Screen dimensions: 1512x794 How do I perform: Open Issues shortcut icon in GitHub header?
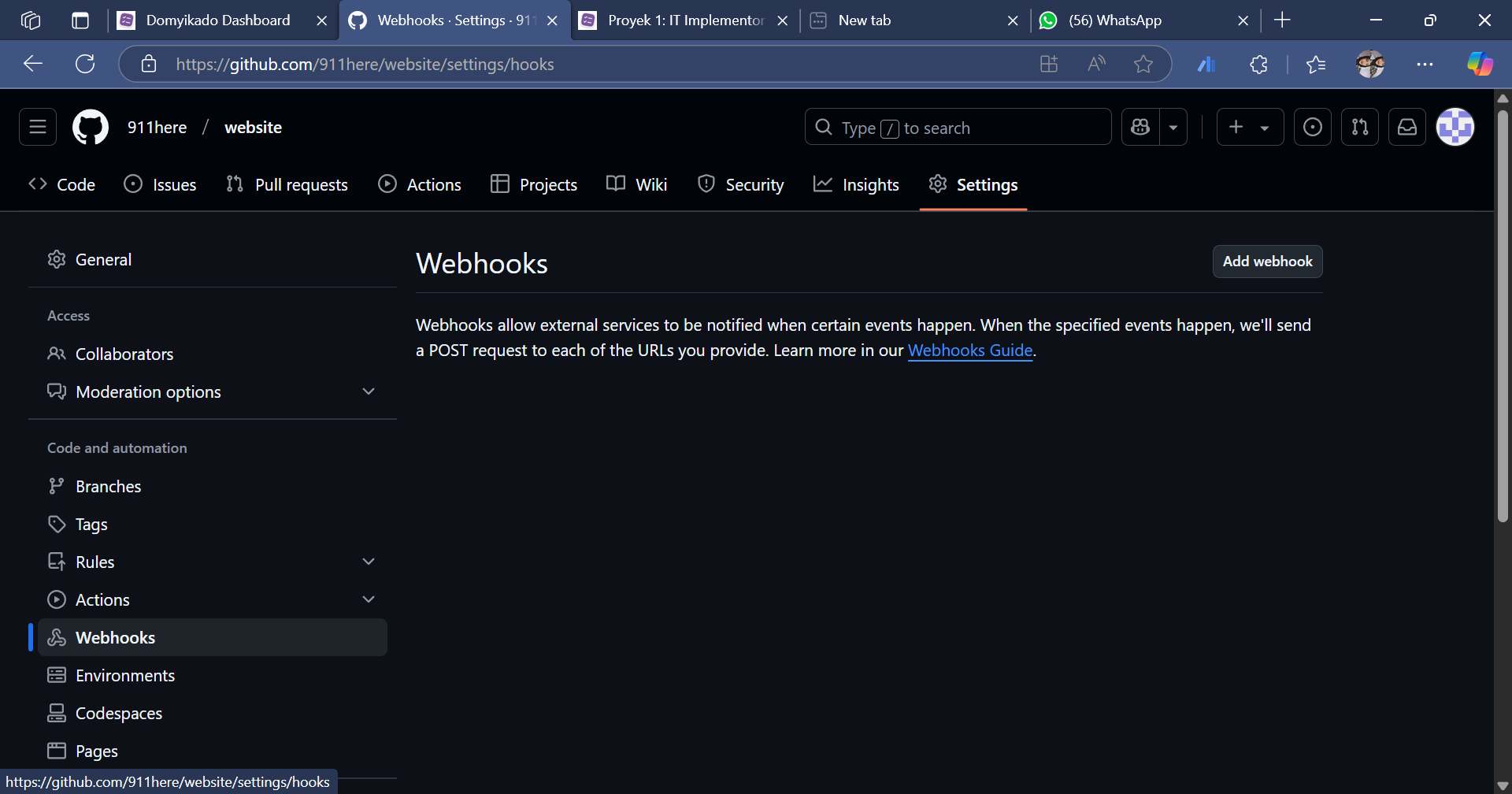pyautogui.click(x=1313, y=127)
